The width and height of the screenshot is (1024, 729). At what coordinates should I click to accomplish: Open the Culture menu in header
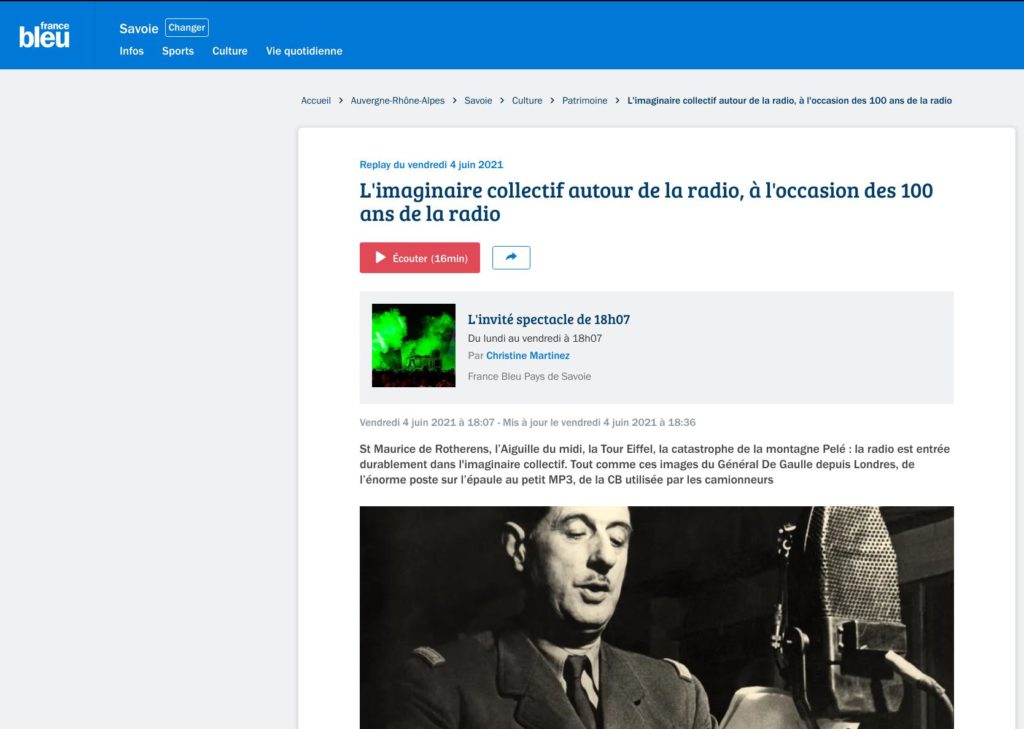(x=230, y=51)
